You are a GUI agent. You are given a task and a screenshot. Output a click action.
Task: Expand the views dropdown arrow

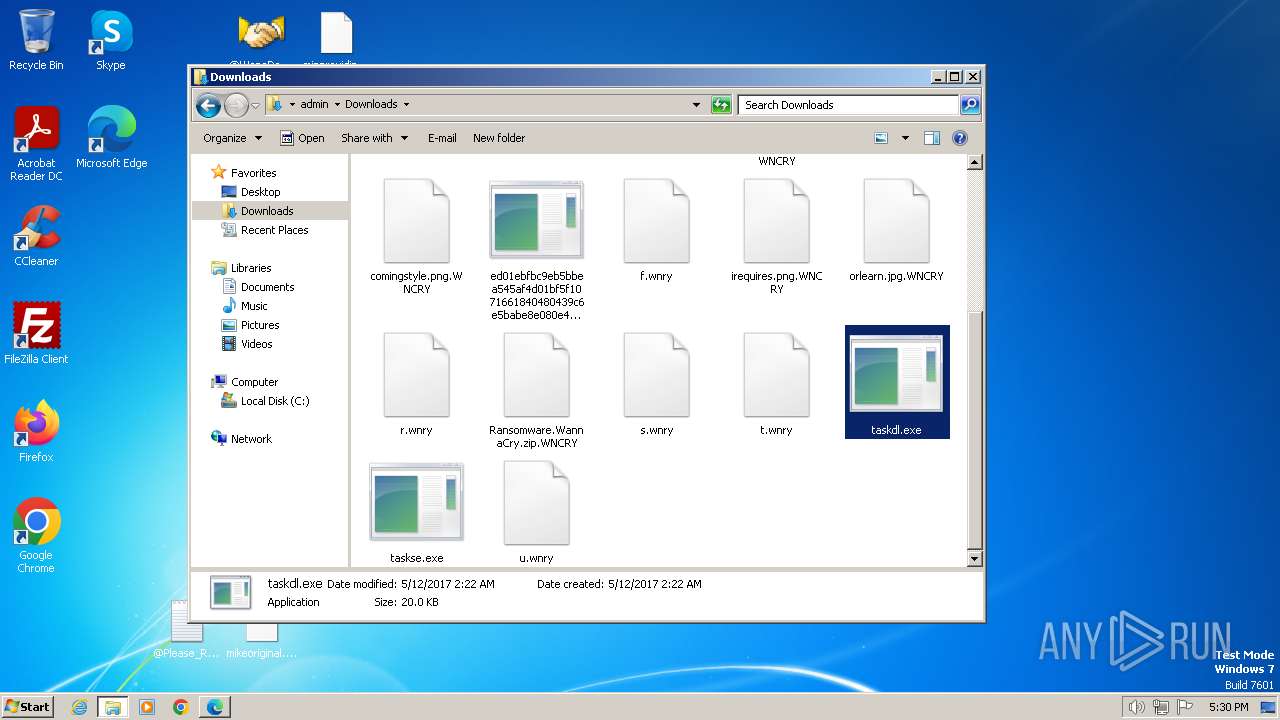click(x=905, y=138)
